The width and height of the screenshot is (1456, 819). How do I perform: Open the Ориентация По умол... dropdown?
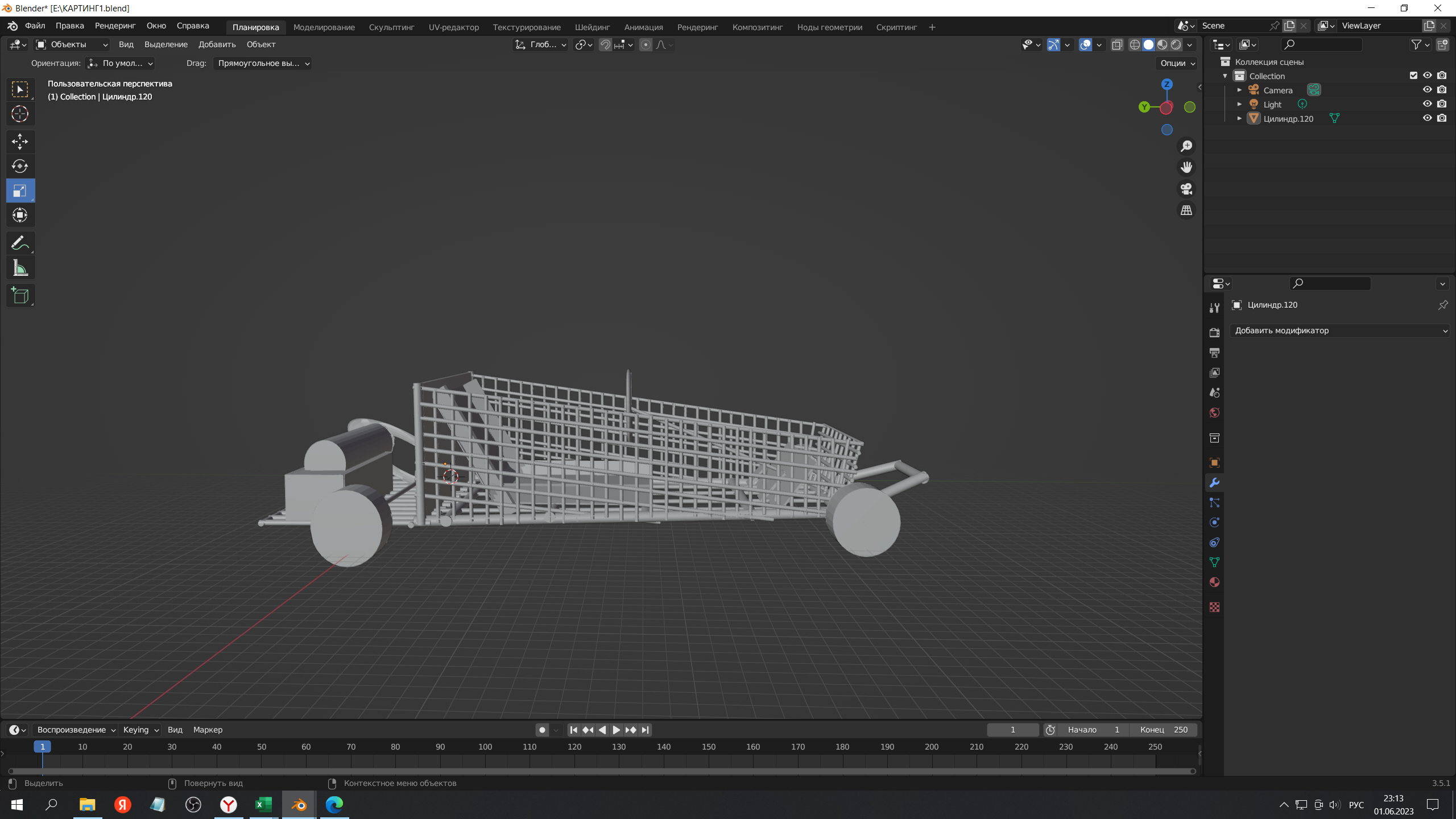pyautogui.click(x=120, y=63)
